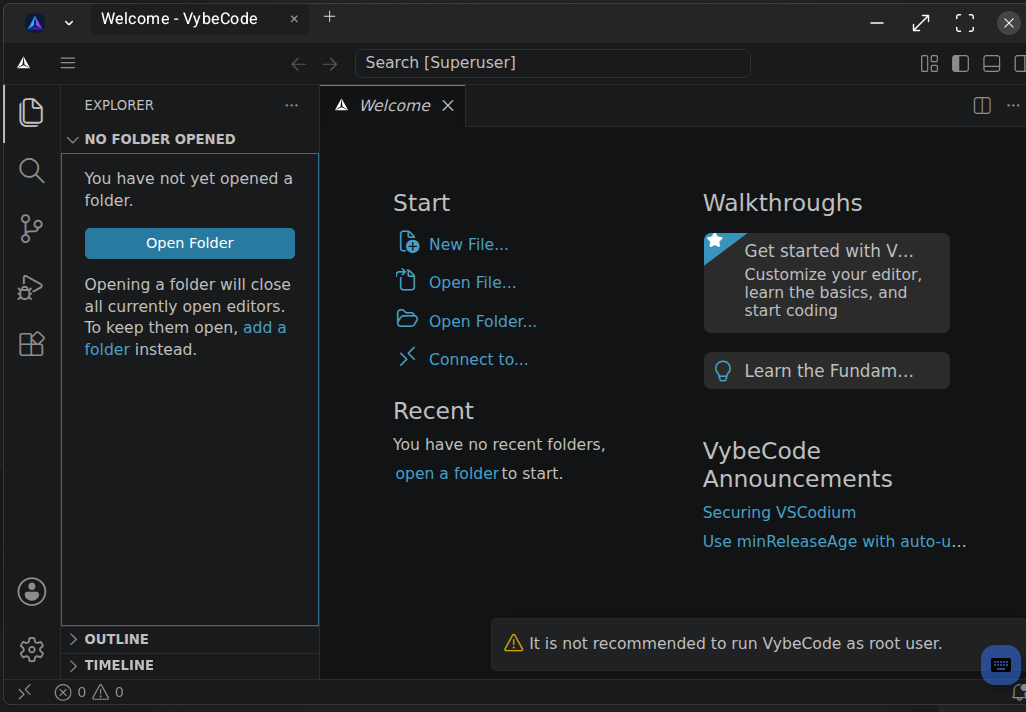Open Explorer Views and More Actions ellipsis
The width and height of the screenshot is (1026, 712).
pos(292,105)
